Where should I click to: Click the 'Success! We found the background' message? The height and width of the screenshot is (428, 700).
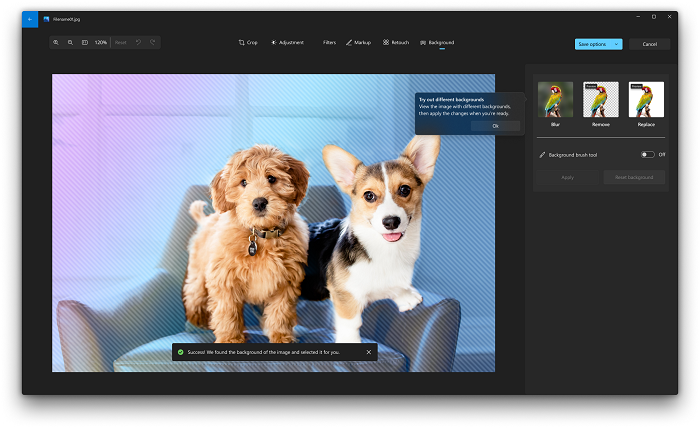(x=263, y=352)
